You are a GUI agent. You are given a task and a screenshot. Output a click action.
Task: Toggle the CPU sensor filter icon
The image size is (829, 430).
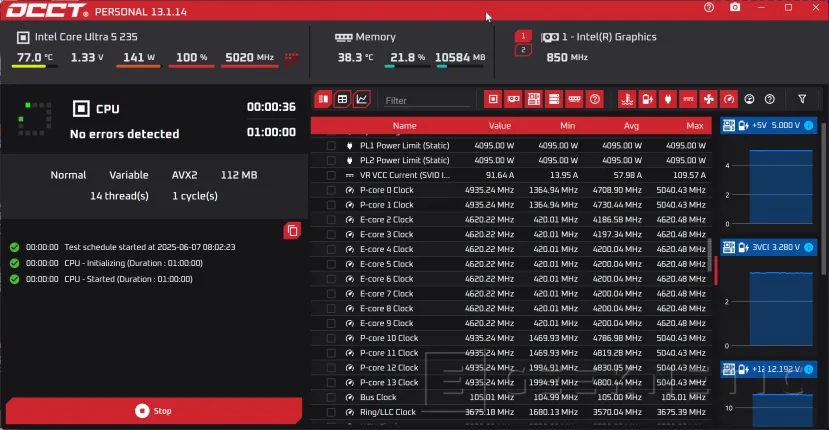(493, 99)
